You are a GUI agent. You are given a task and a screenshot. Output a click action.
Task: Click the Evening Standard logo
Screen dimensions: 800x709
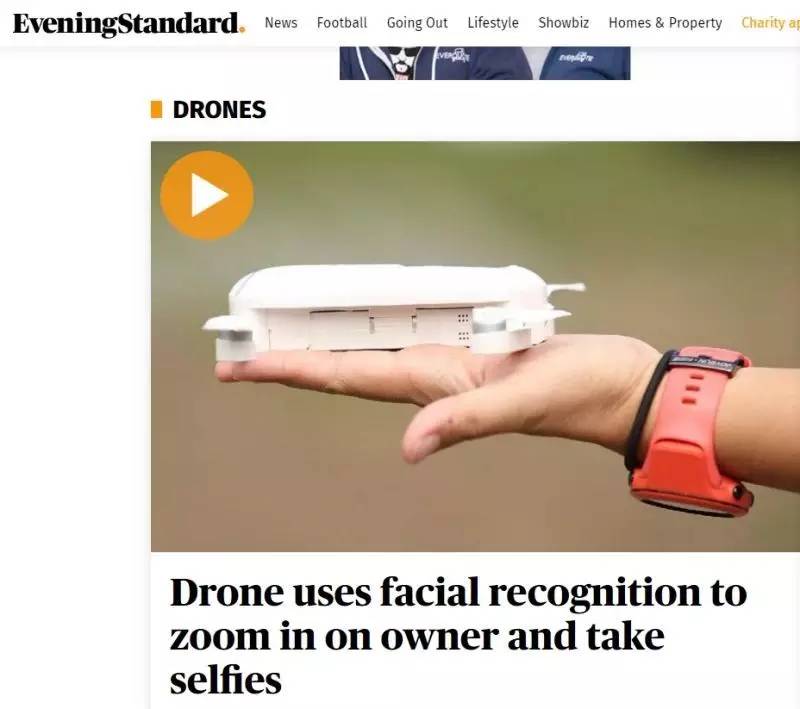(129, 23)
